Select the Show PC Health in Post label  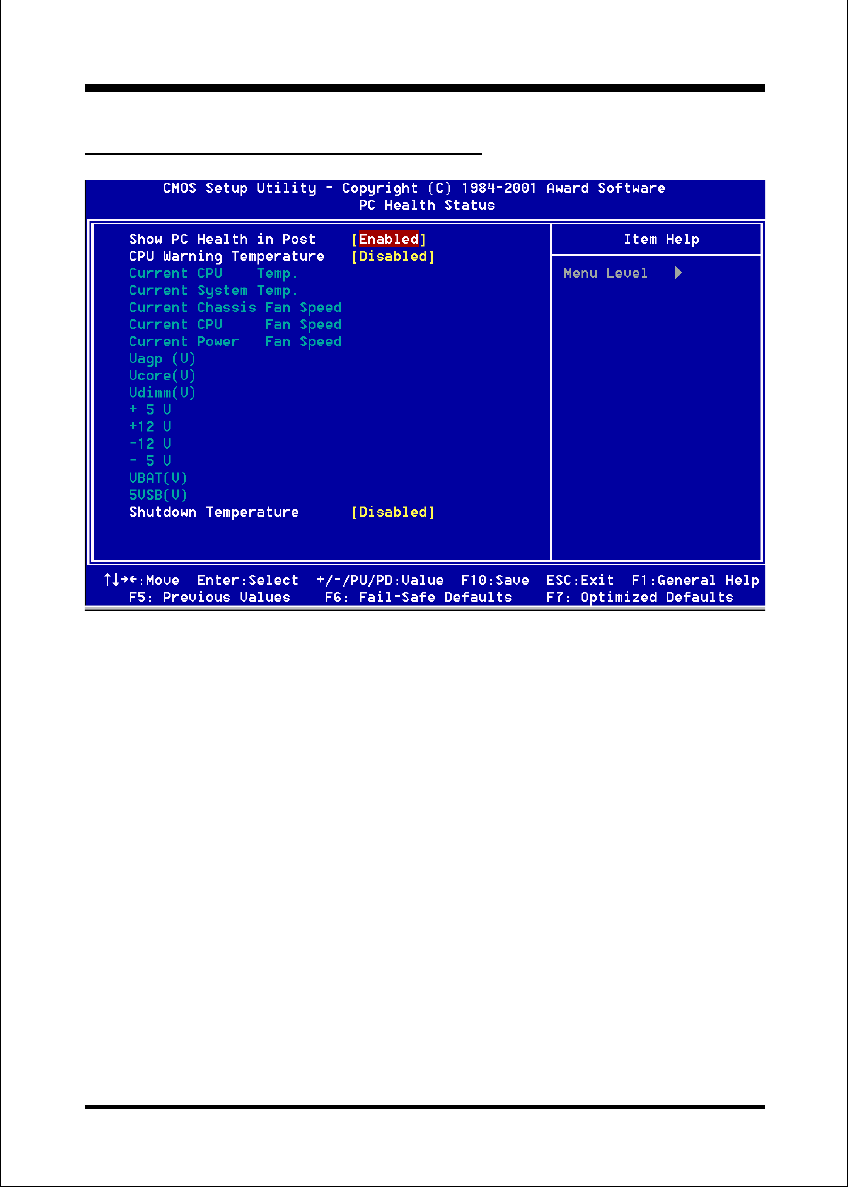point(223,239)
